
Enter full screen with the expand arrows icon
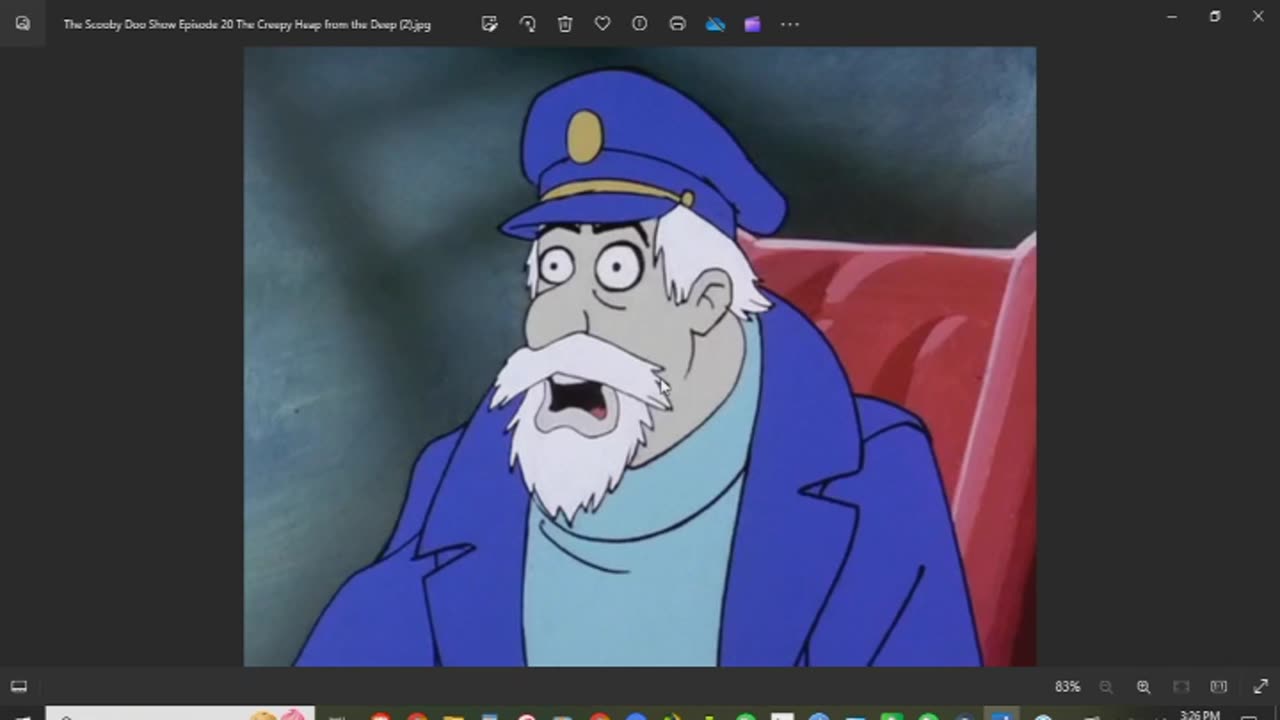tap(1260, 687)
